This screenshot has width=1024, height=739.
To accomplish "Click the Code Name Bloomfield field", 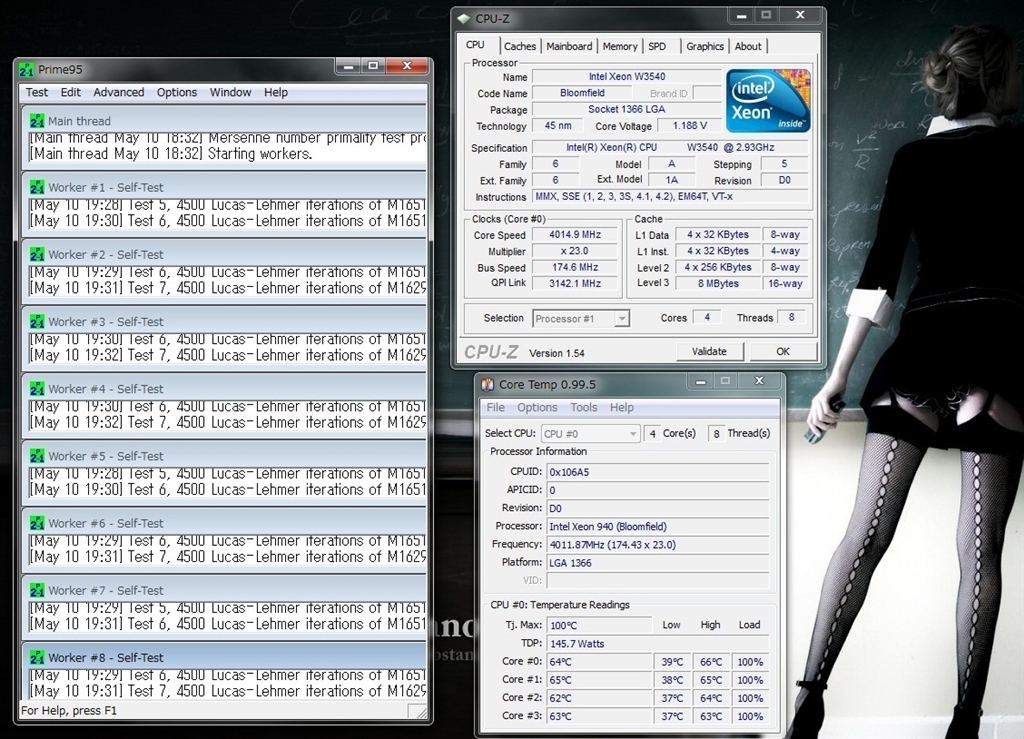I will [x=582, y=93].
